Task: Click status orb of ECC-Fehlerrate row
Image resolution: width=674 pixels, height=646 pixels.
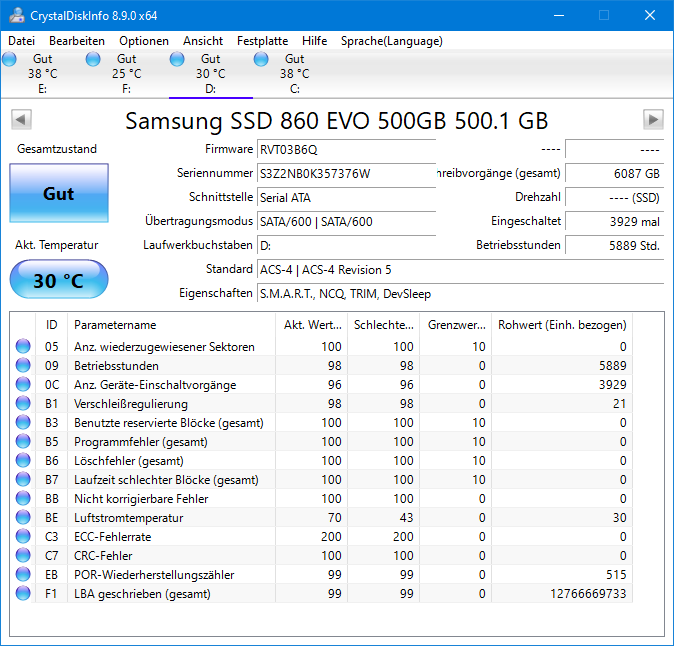Action: pos(23,536)
